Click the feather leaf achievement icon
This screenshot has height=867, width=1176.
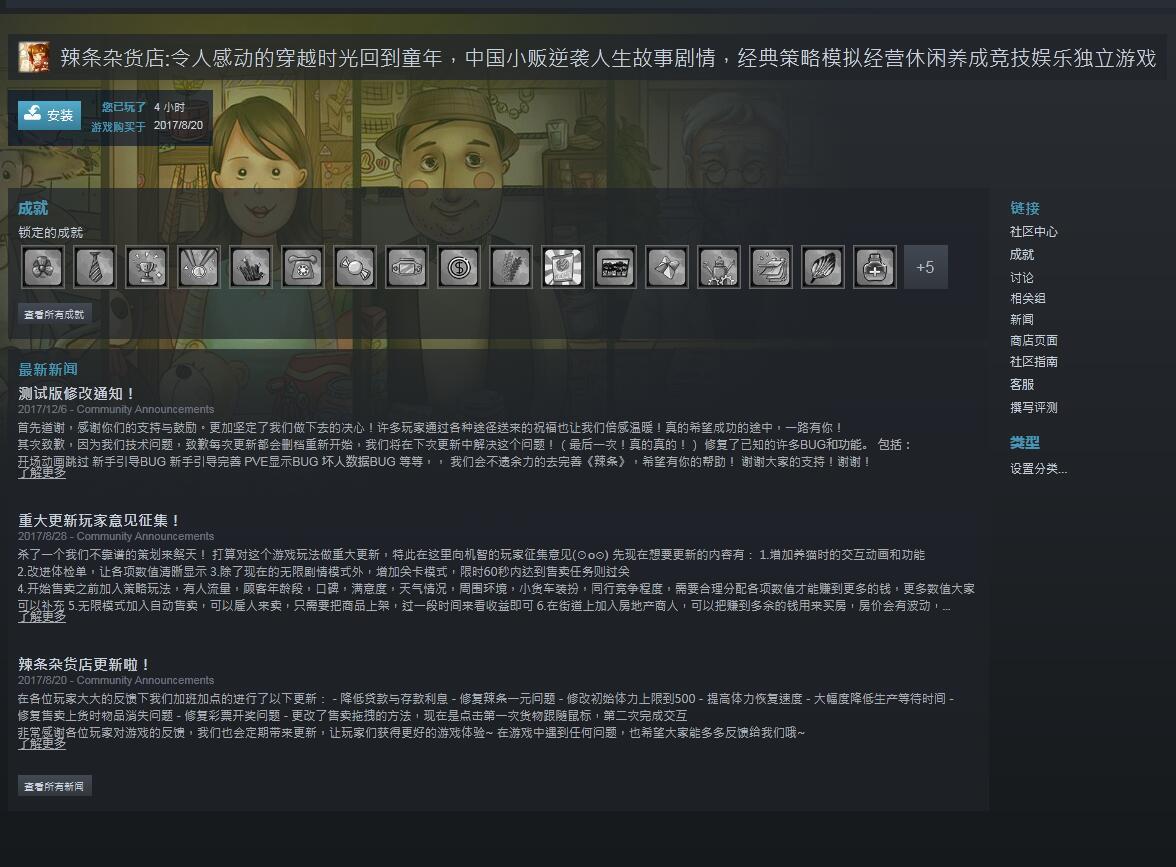[x=823, y=267]
